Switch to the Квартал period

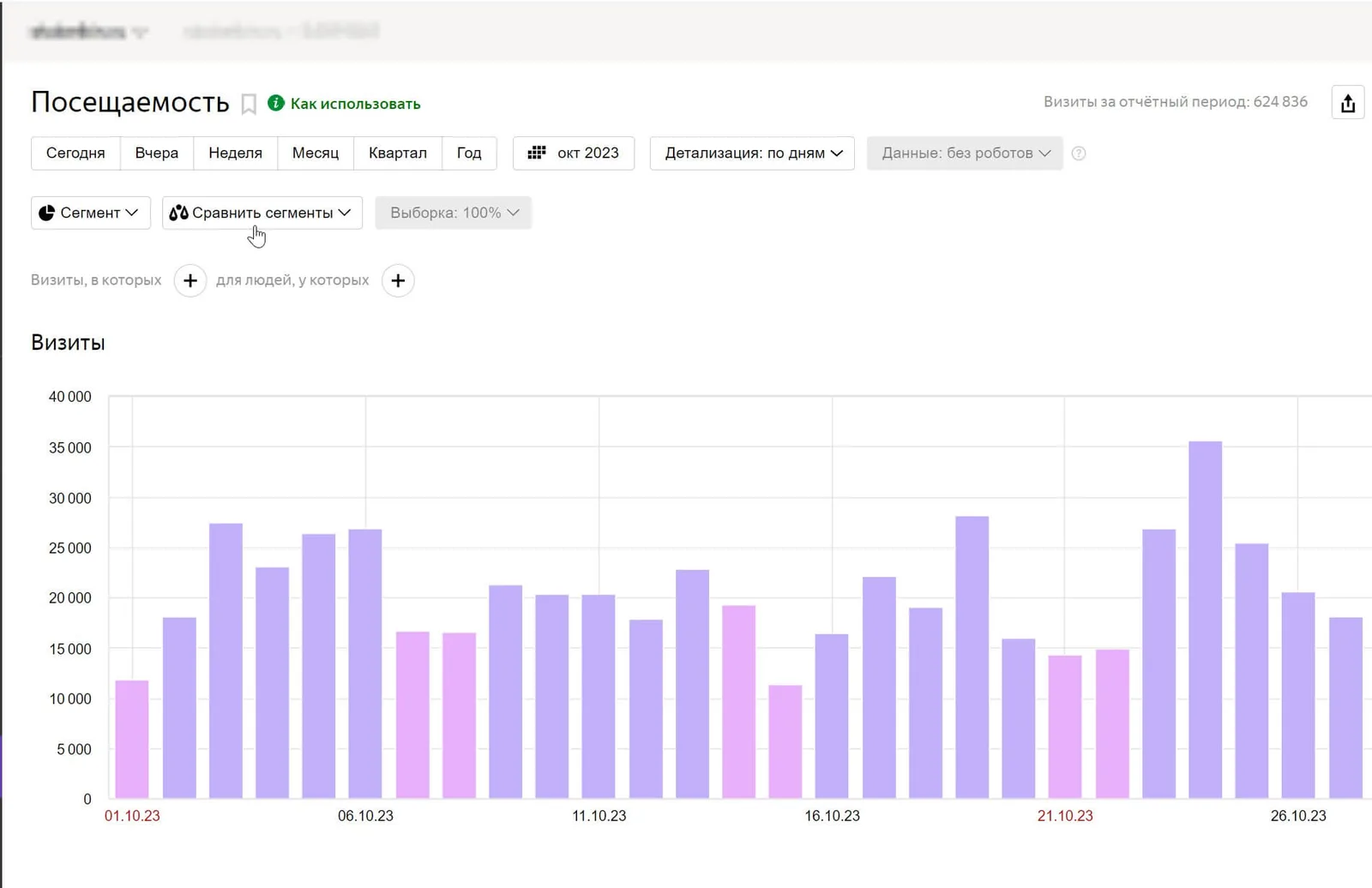398,153
